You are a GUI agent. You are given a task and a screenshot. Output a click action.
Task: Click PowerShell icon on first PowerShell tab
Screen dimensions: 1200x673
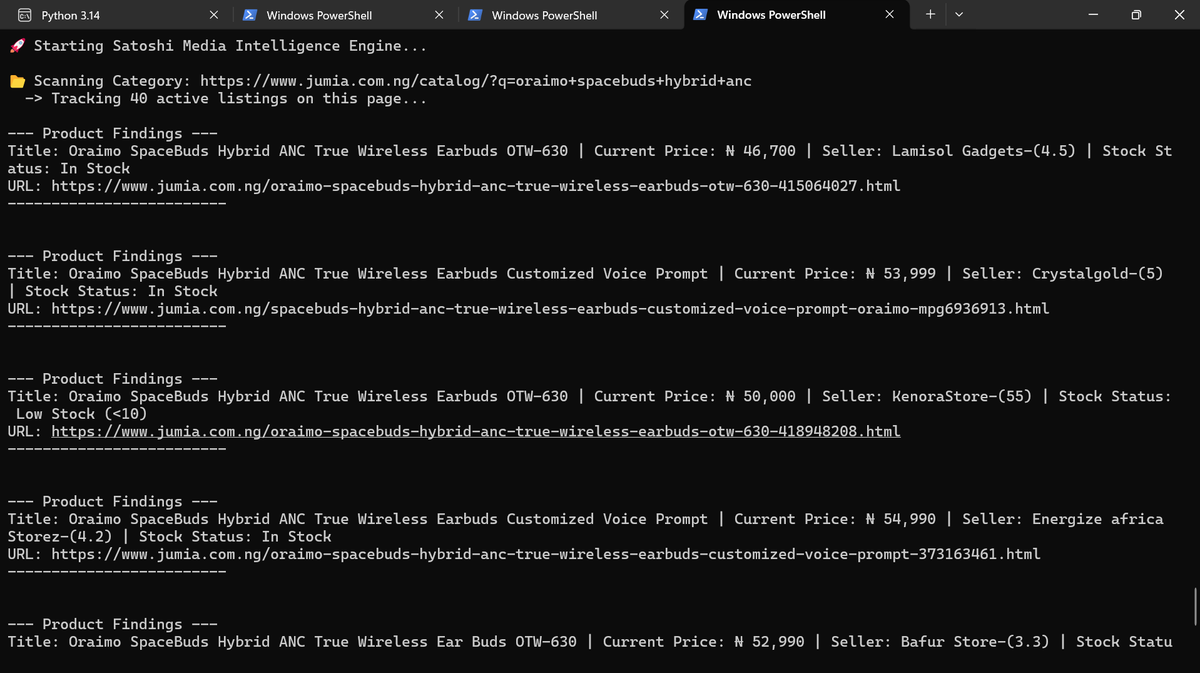(251, 15)
